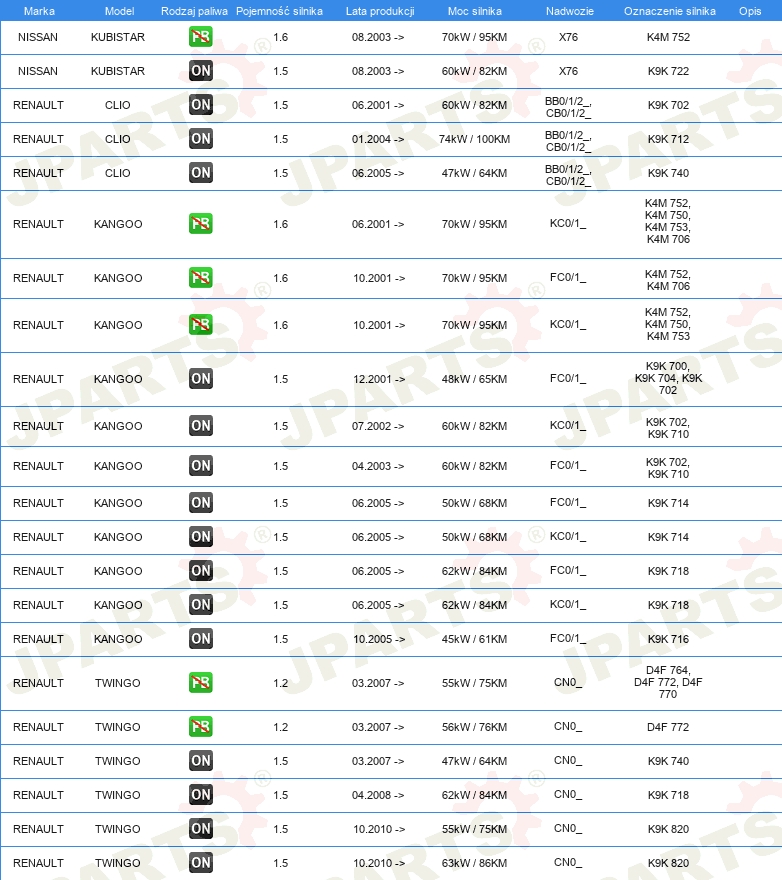
Task: Select CN0_ body cell in 63kW / 86KM row
Action: (568, 863)
